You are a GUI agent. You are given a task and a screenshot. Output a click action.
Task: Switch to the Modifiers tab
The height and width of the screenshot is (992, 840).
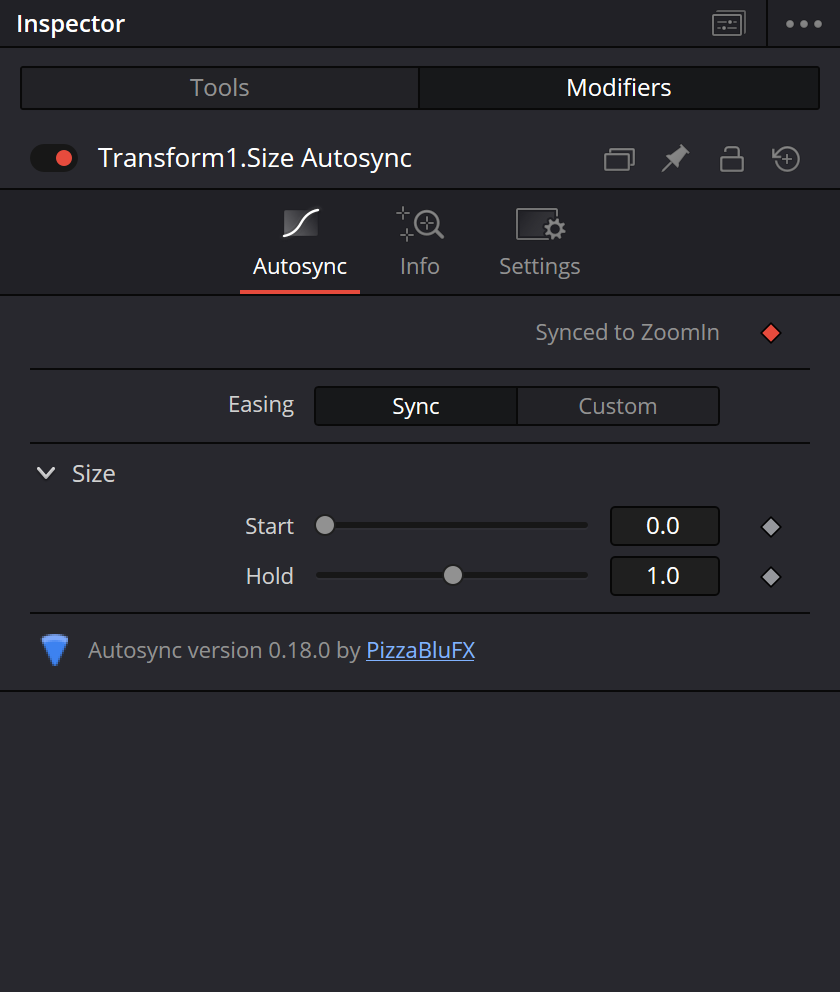click(x=619, y=88)
